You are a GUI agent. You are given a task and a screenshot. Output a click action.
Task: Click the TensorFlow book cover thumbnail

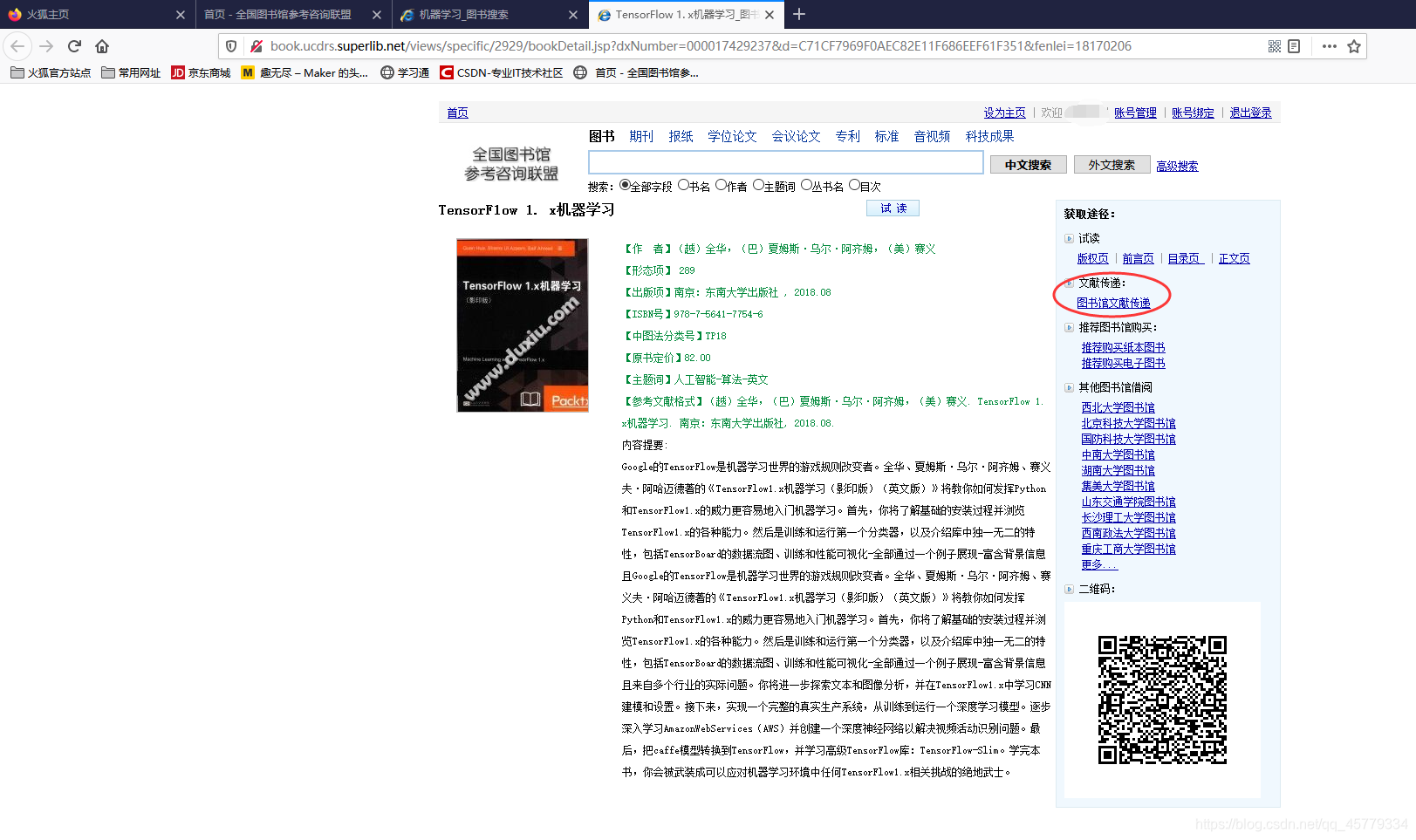coord(522,324)
